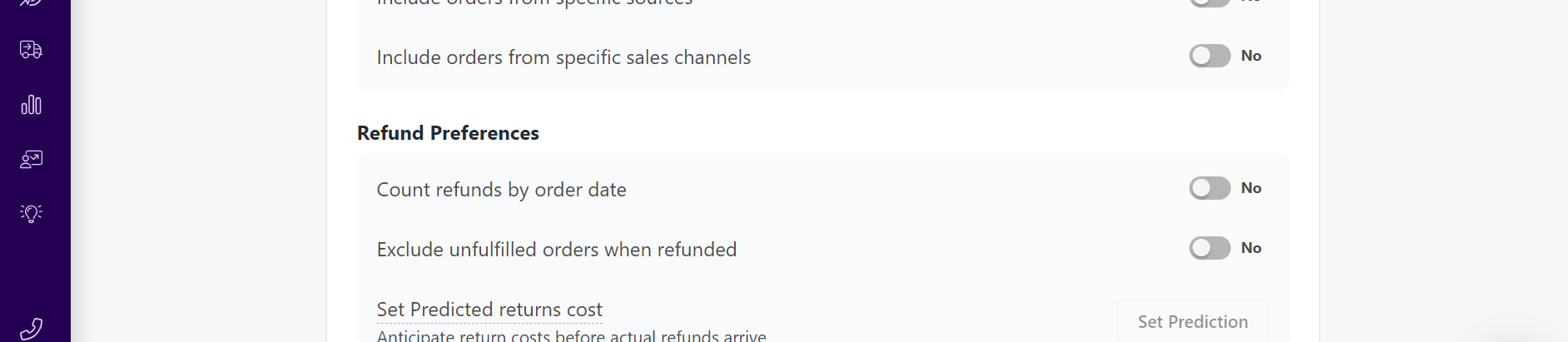The height and width of the screenshot is (342, 1568).
Task: Open the person presentation chart icon
Action: click(x=31, y=159)
